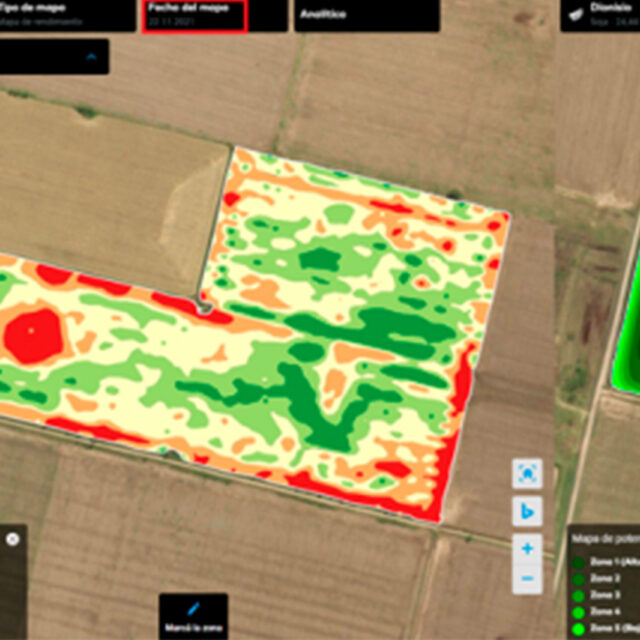Viewport: 640px width, 640px height.
Task: Open the 'Tipo de mapa' dropdown
Action: [66, 15]
